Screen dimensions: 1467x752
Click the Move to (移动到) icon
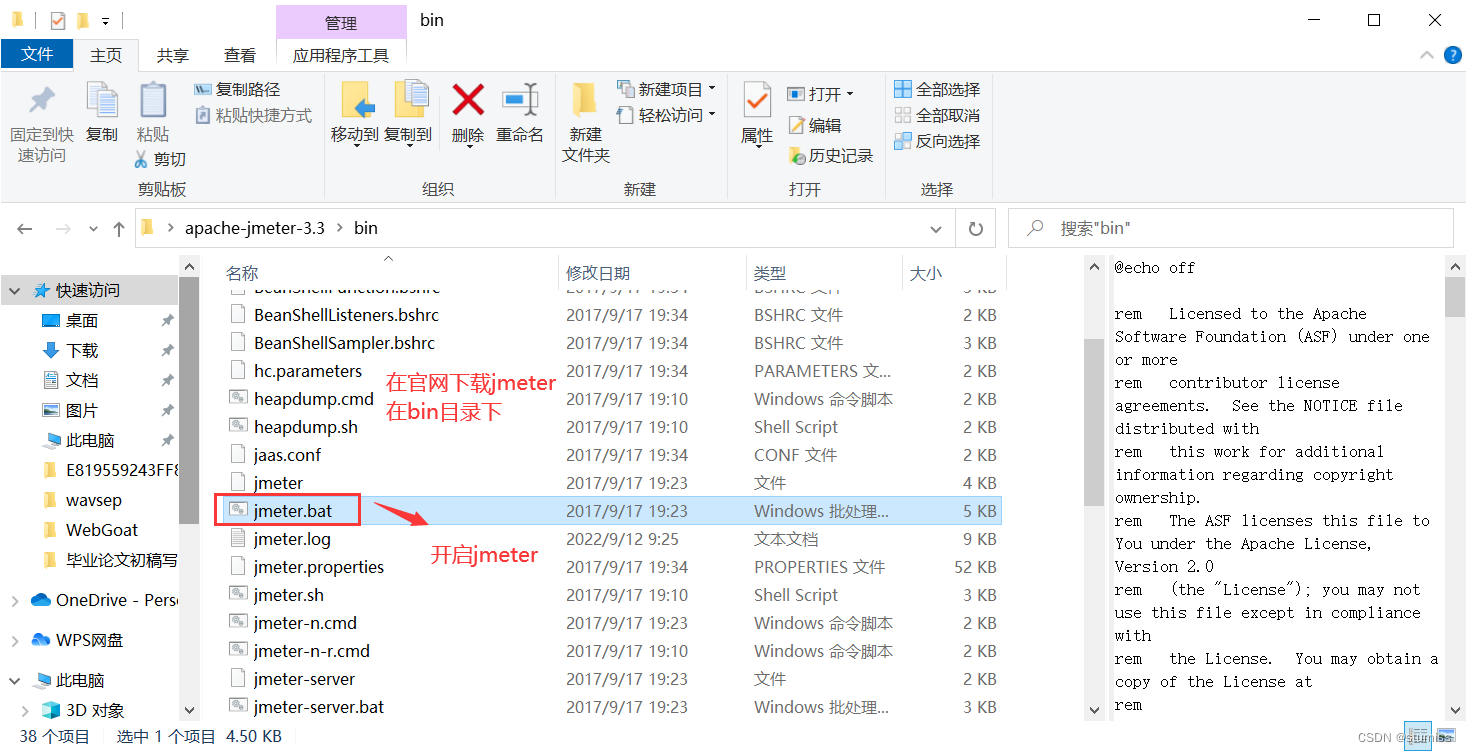pos(356,100)
